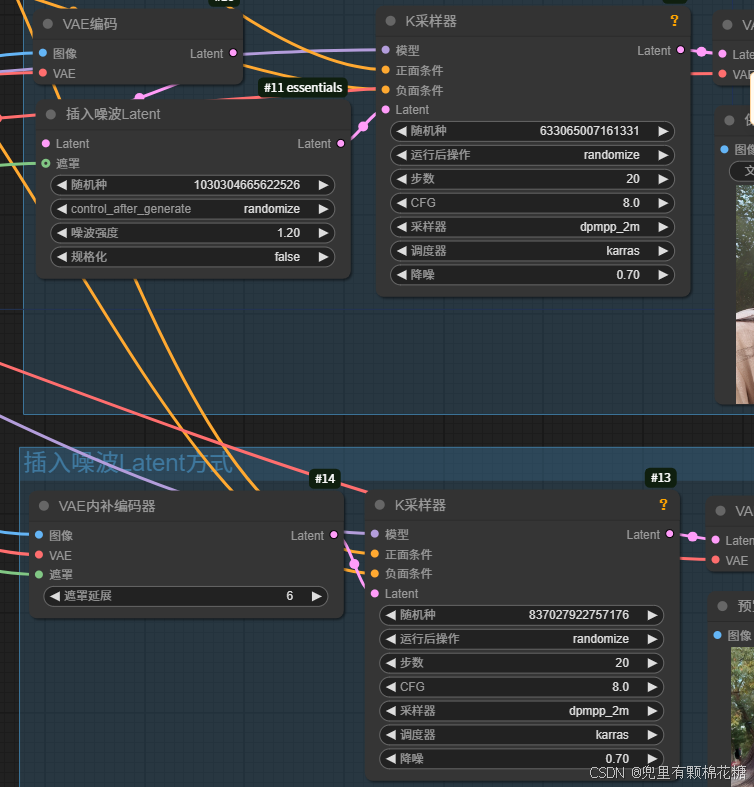Open top K采样器 运行后操作 randomize dropdown
754x787 pixels.
(x=532, y=155)
